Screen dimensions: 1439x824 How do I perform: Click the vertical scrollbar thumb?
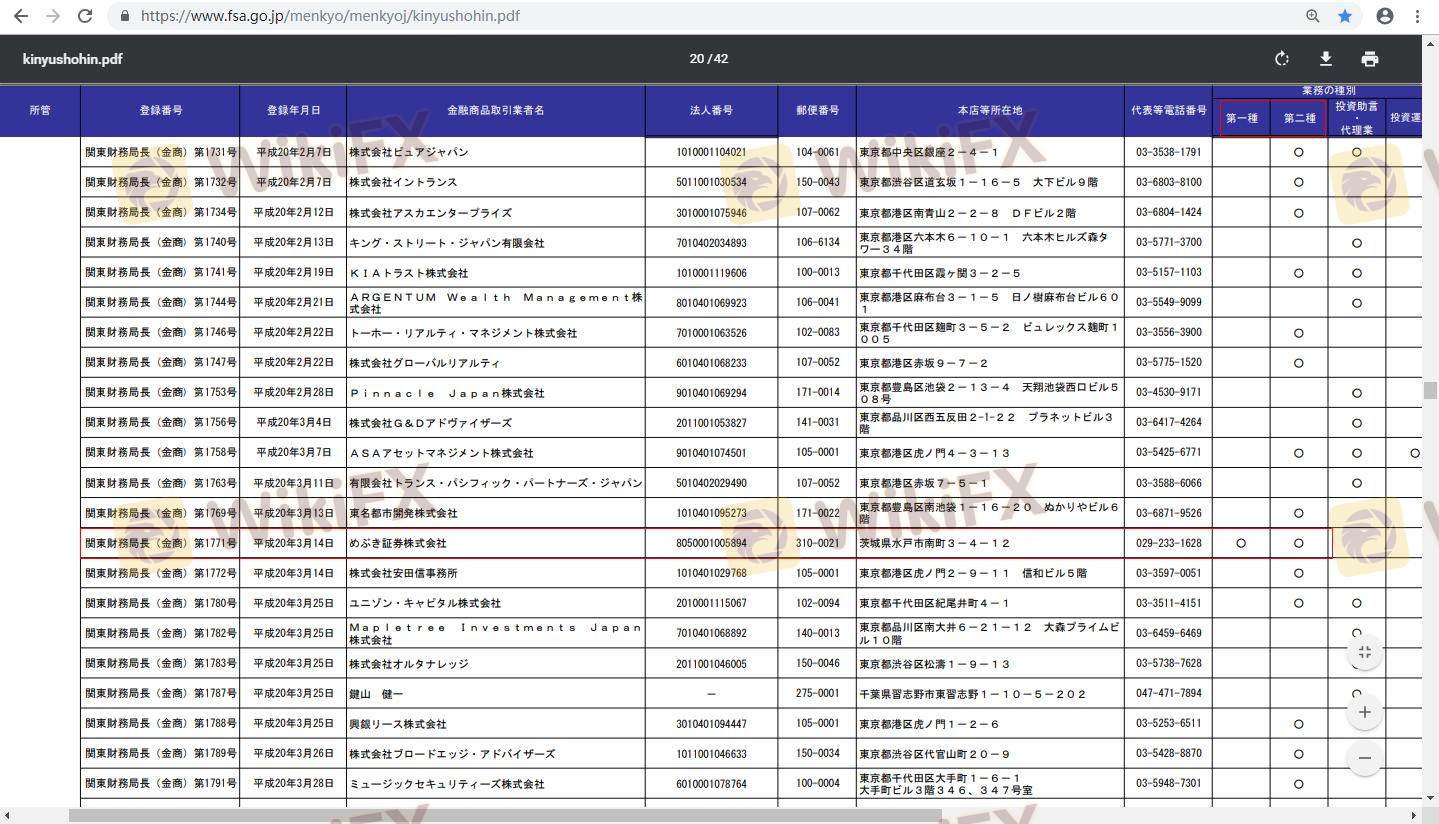(x=1431, y=390)
